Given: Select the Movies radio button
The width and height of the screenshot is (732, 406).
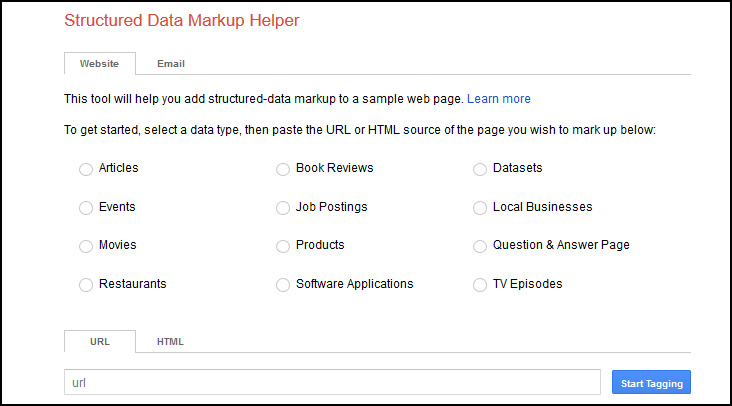Looking at the screenshot, I should 86,246.
